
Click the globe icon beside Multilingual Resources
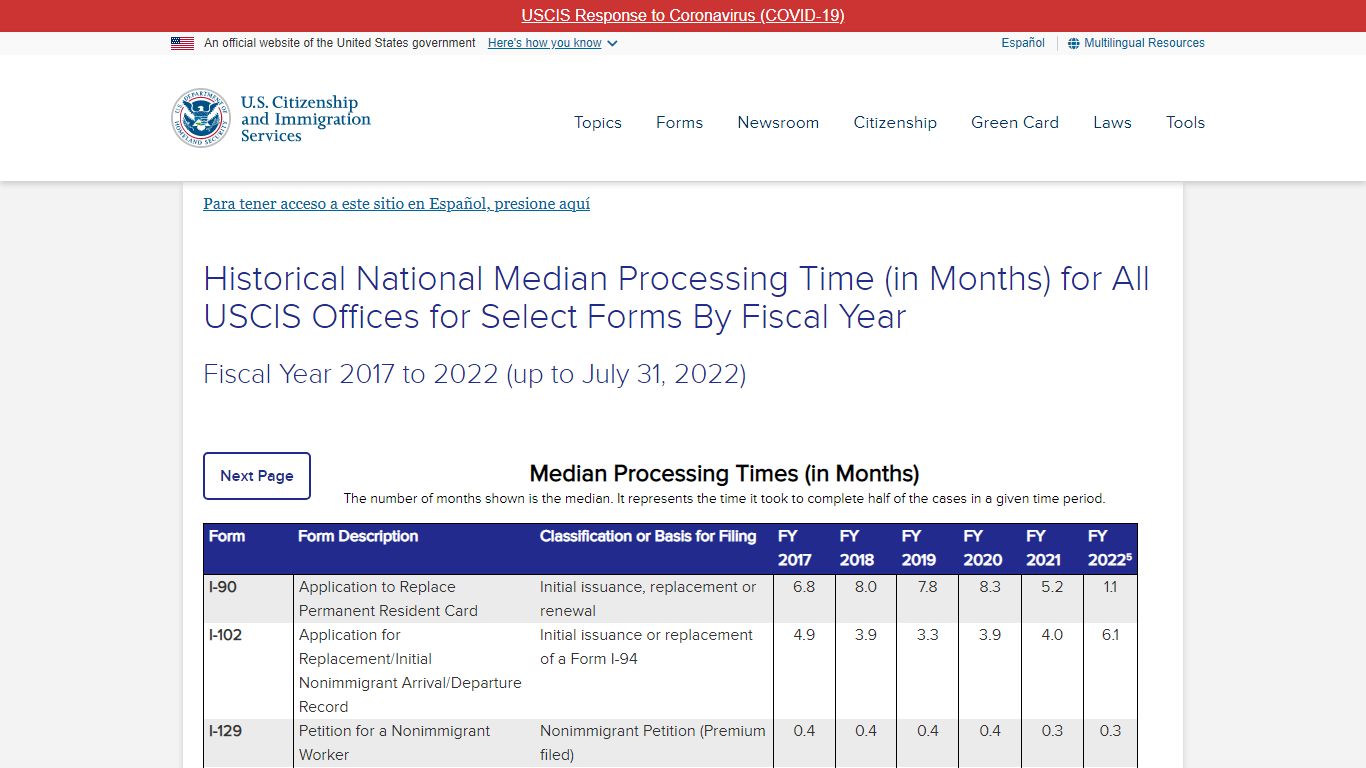coord(1074,43)
